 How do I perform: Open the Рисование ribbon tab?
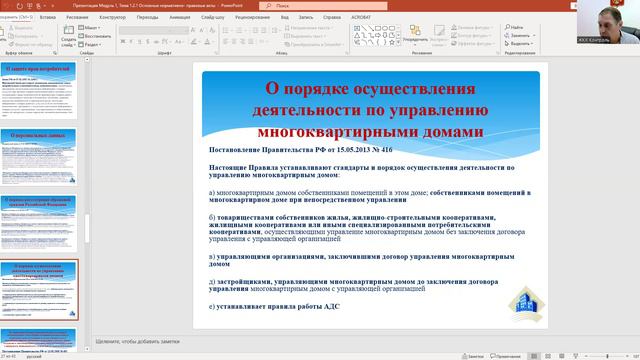tap(77, 18)
